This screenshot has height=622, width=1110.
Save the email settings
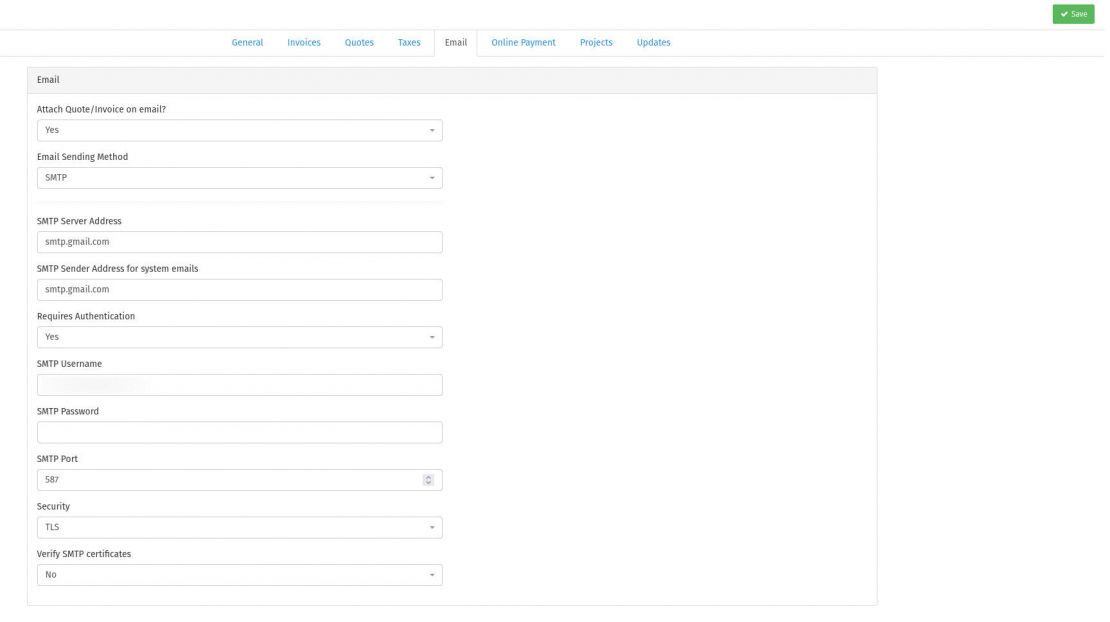pyautogui.click(x=1073, y=14)
